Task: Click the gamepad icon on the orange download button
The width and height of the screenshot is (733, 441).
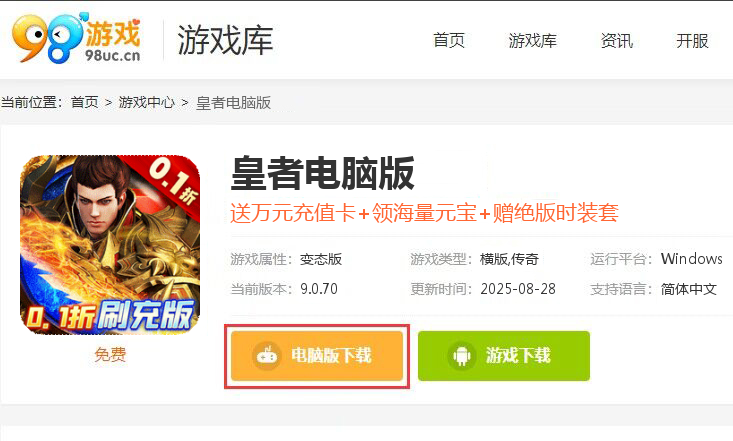Action: click(x=267, y=356)
